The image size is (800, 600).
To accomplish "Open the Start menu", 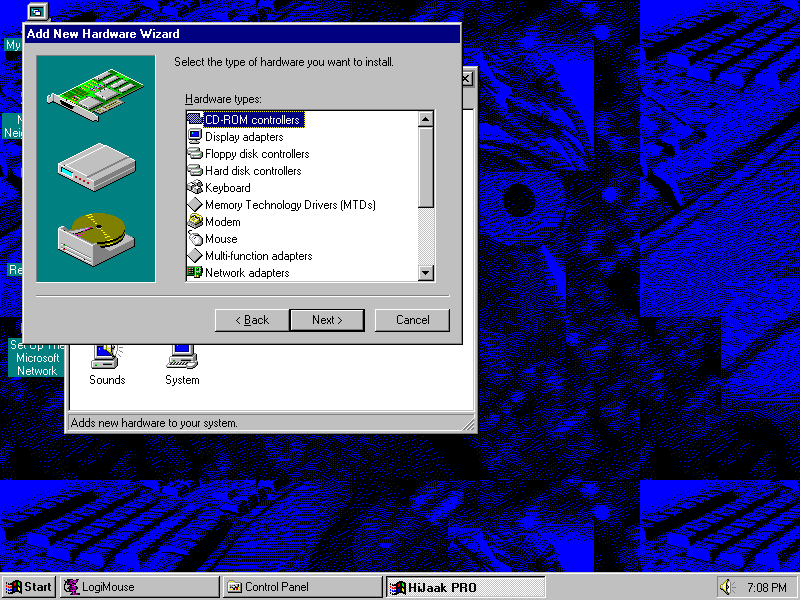I will (29, 587).
